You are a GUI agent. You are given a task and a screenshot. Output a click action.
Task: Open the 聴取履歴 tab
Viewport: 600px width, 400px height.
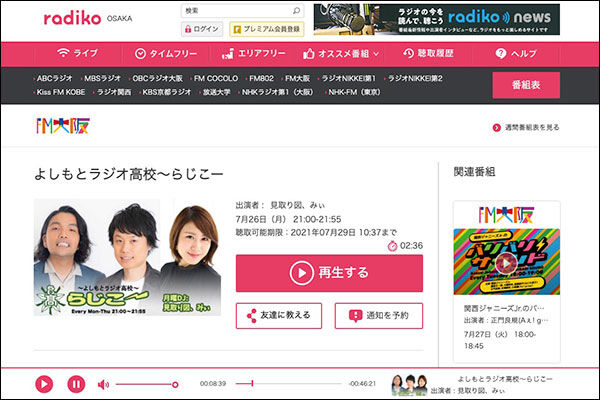[x=428, y=53]
